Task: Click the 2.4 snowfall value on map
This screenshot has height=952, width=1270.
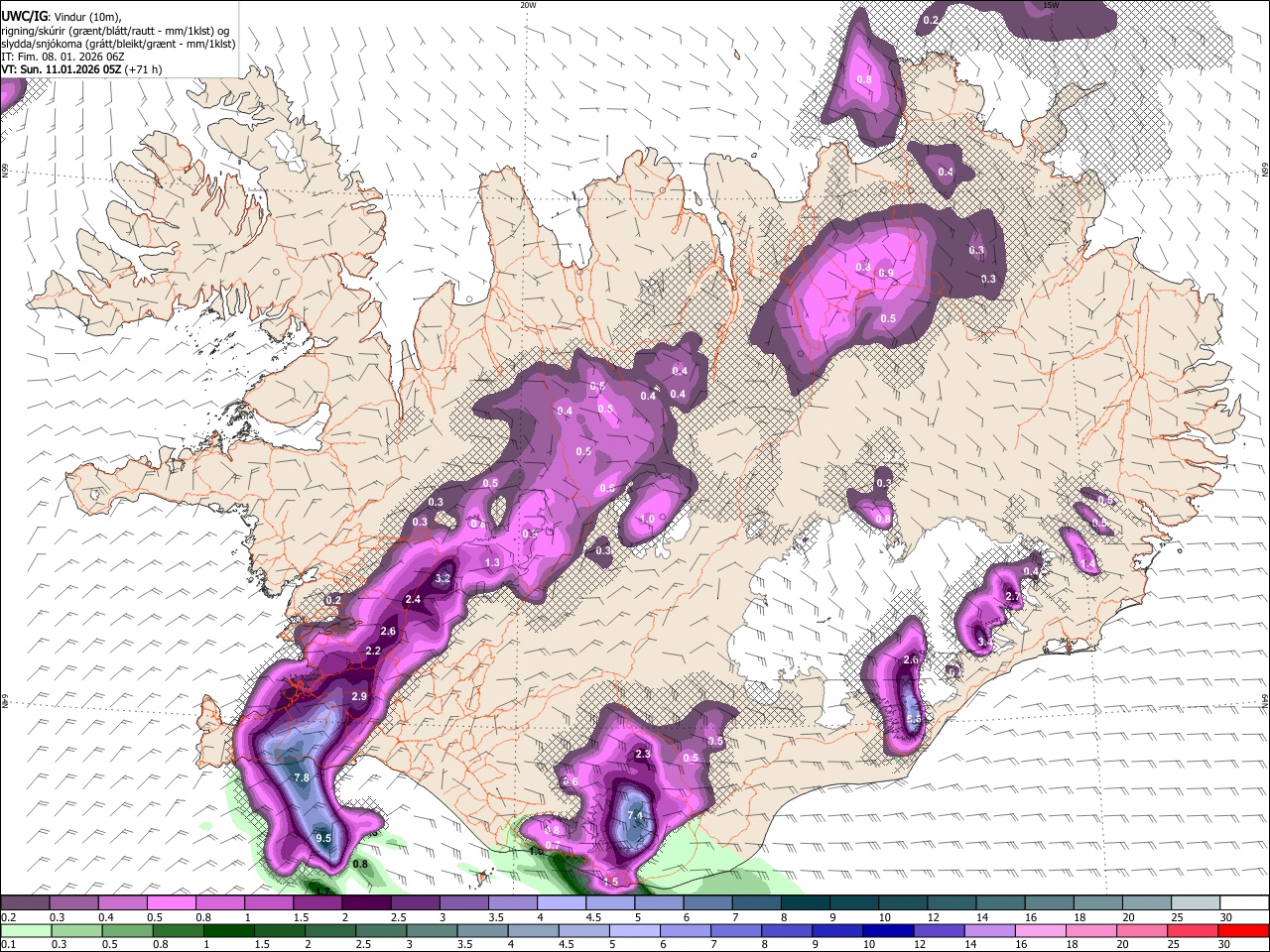Action: click(413, 600)
